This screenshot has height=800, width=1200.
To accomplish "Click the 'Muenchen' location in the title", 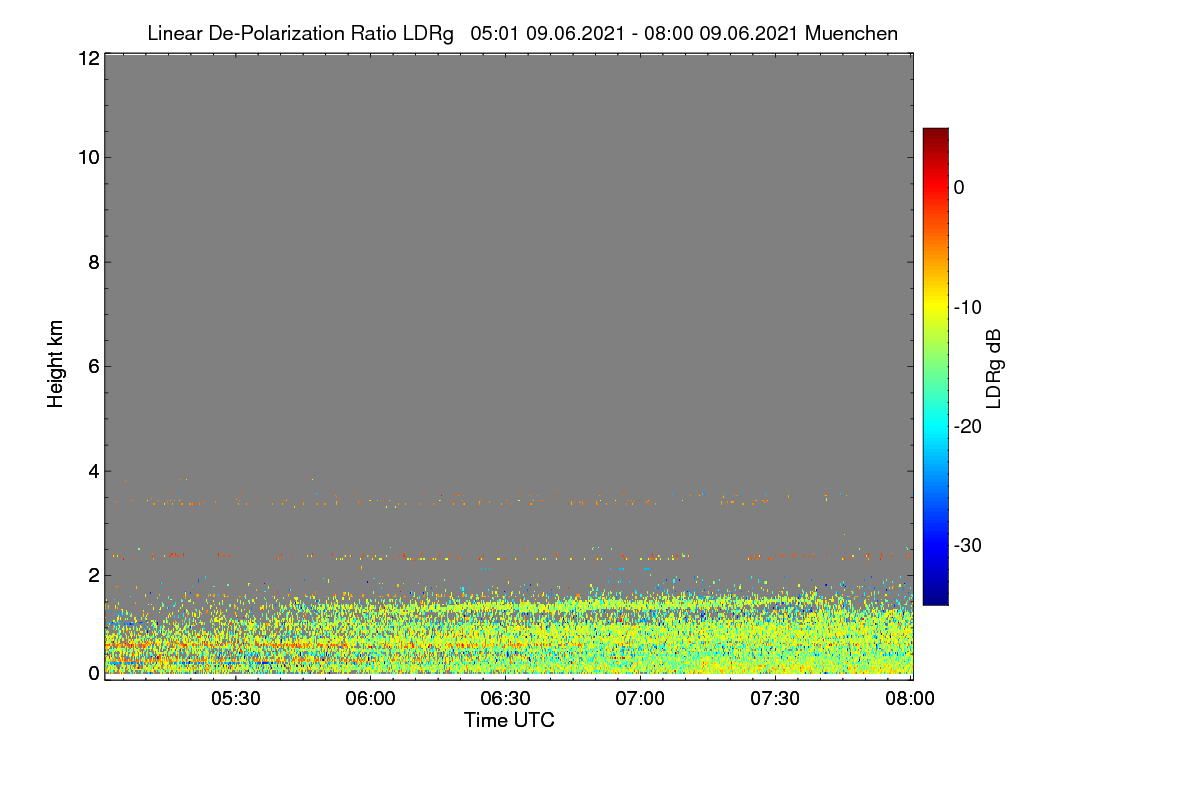I will 851,33.
